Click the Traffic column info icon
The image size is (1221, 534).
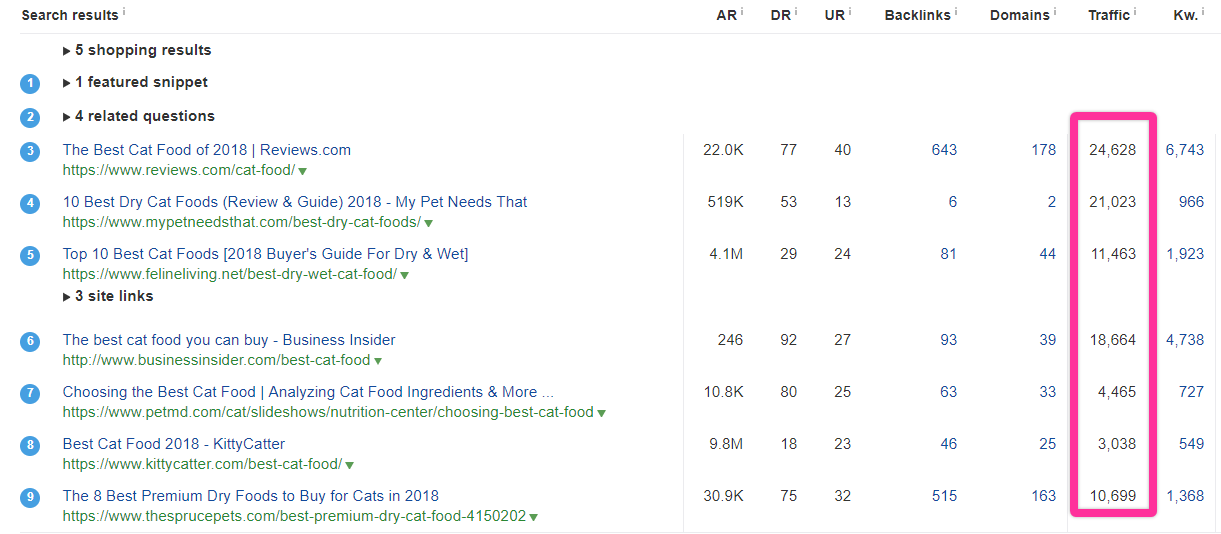tap(1135, 11)
